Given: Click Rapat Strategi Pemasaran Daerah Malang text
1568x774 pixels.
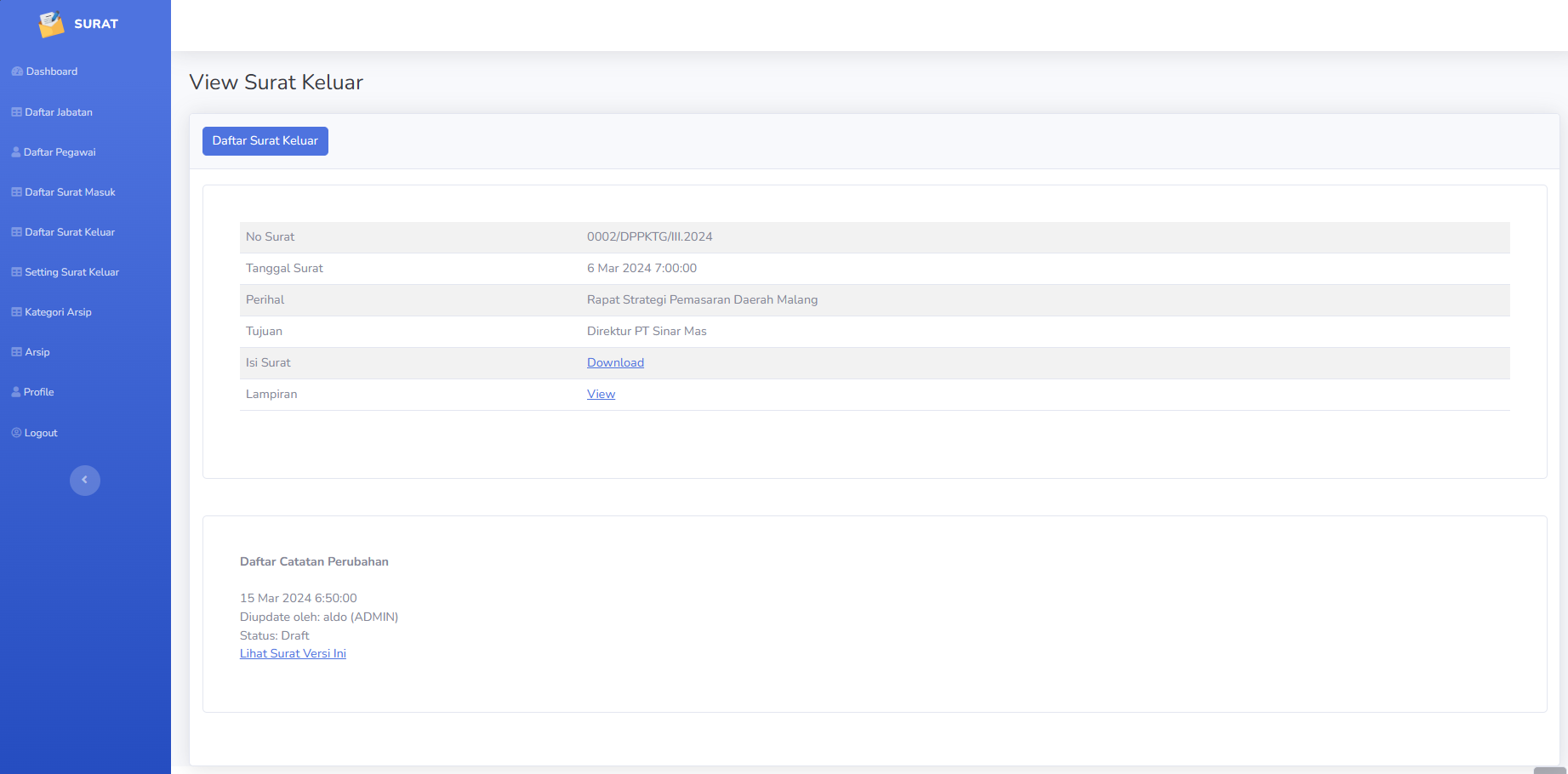Looking at the screenshot, I should (702, 299).
